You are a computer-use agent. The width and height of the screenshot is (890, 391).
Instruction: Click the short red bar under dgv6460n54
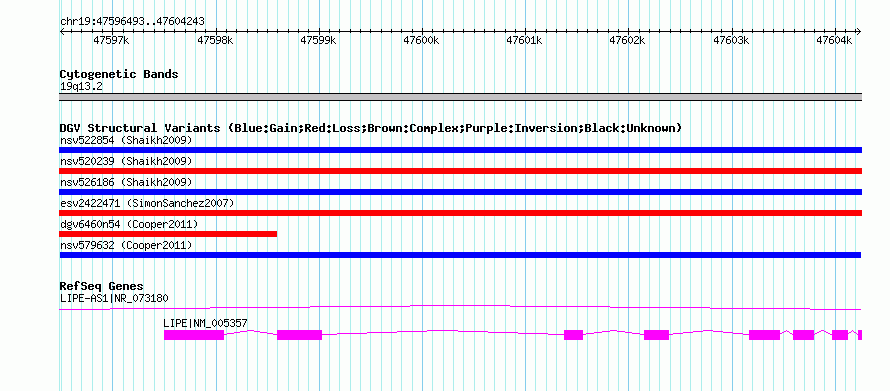pos(168,234)
